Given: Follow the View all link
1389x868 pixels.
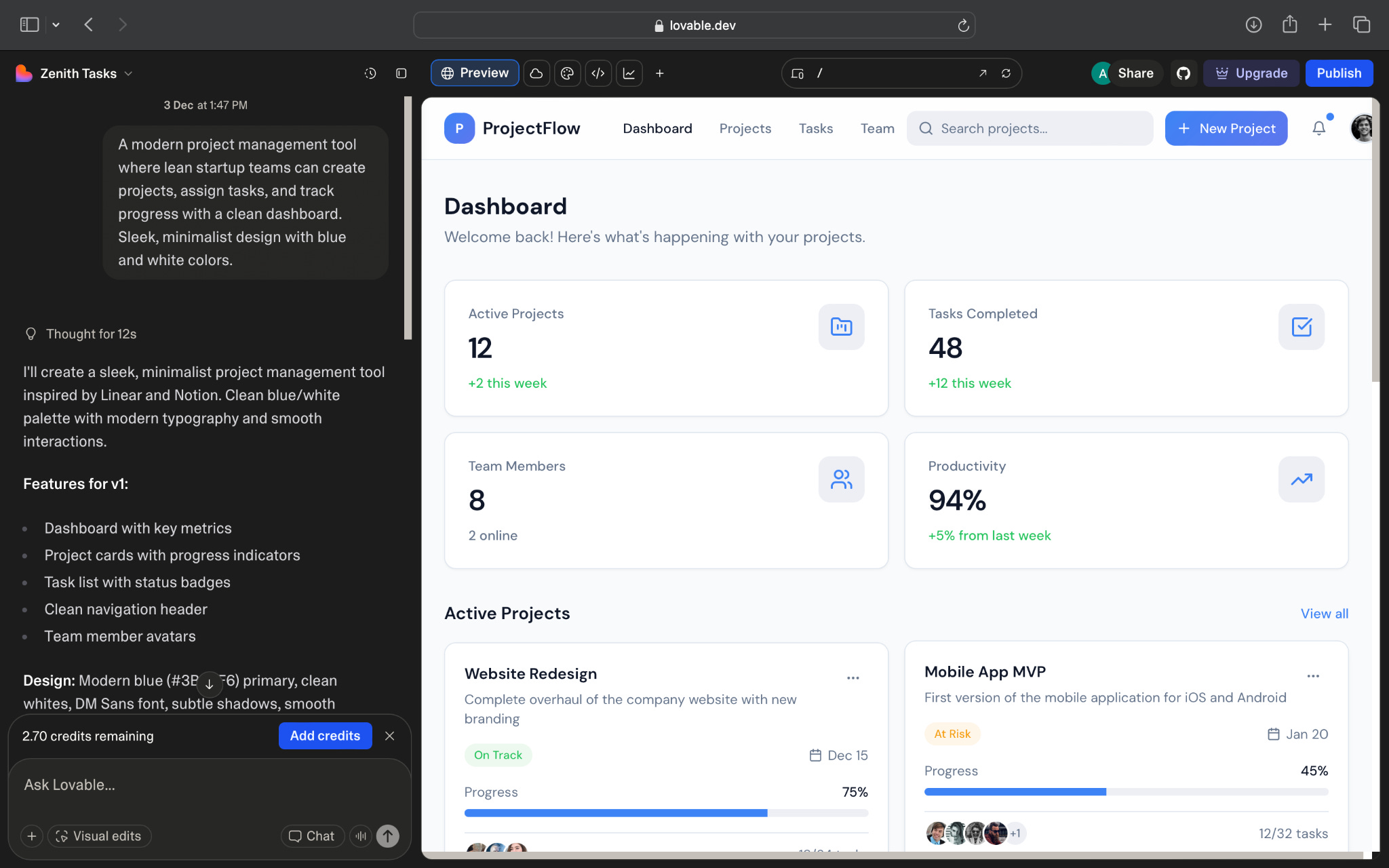Looking at the screenshot, I should coord(1323,613).
